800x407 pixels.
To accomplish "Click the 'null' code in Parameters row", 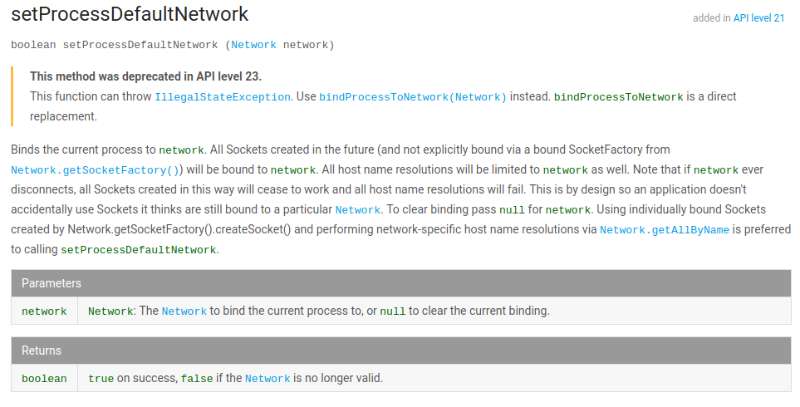I will [393, 312].
